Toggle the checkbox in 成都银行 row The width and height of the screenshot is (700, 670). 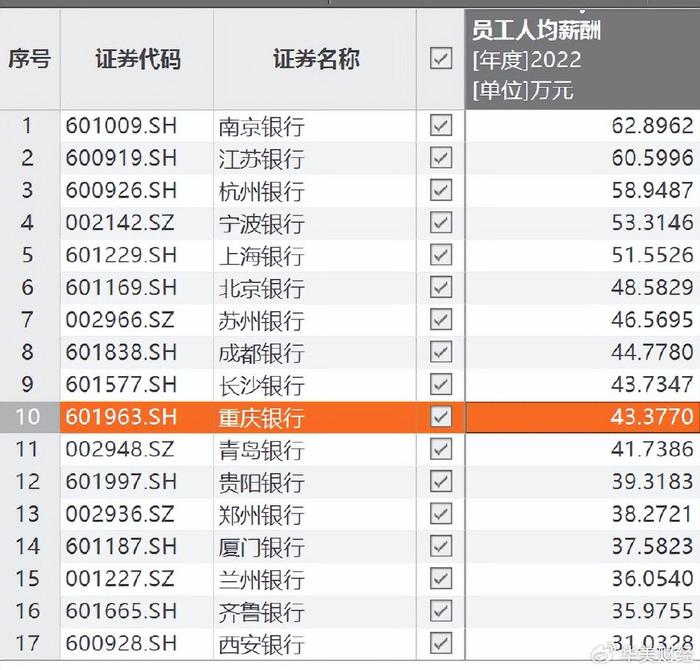tap(441, 352)
